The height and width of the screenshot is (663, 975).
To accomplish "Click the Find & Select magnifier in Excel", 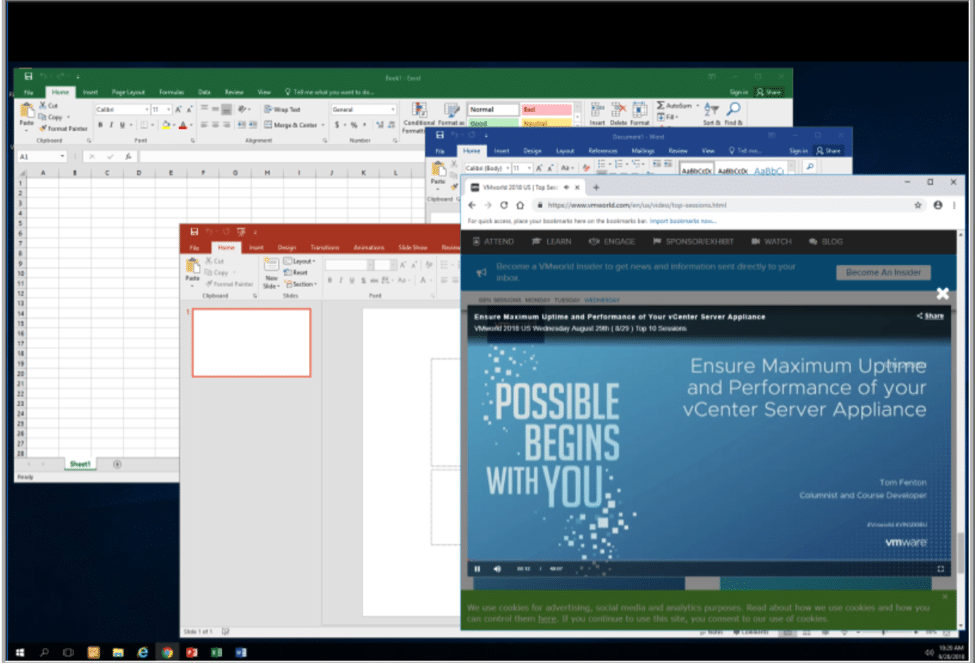I will (734, 110).
